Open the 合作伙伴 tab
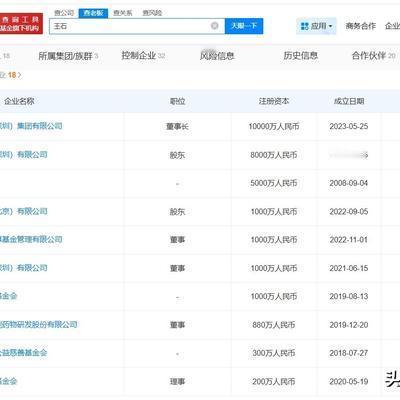Screen dimensions: 400x400 tap(373, 56)
